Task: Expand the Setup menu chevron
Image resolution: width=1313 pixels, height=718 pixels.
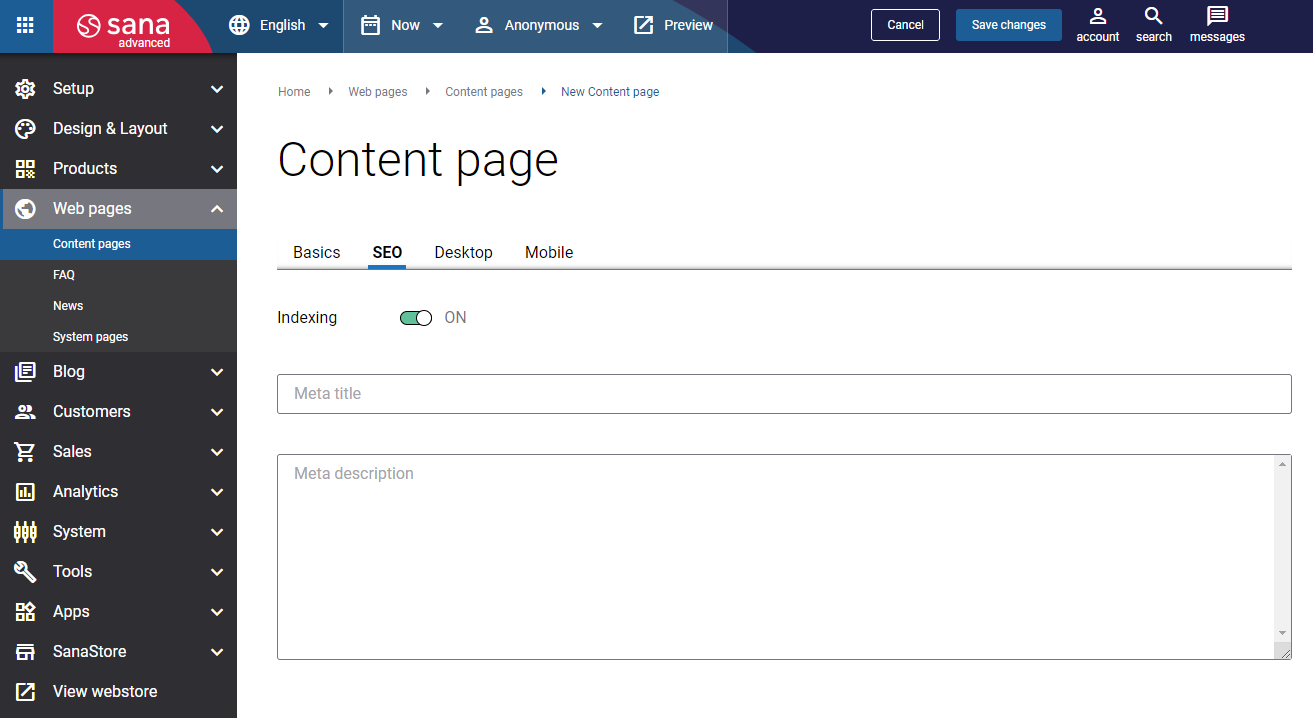Action: pyautogui.click(x=217, y=89)
